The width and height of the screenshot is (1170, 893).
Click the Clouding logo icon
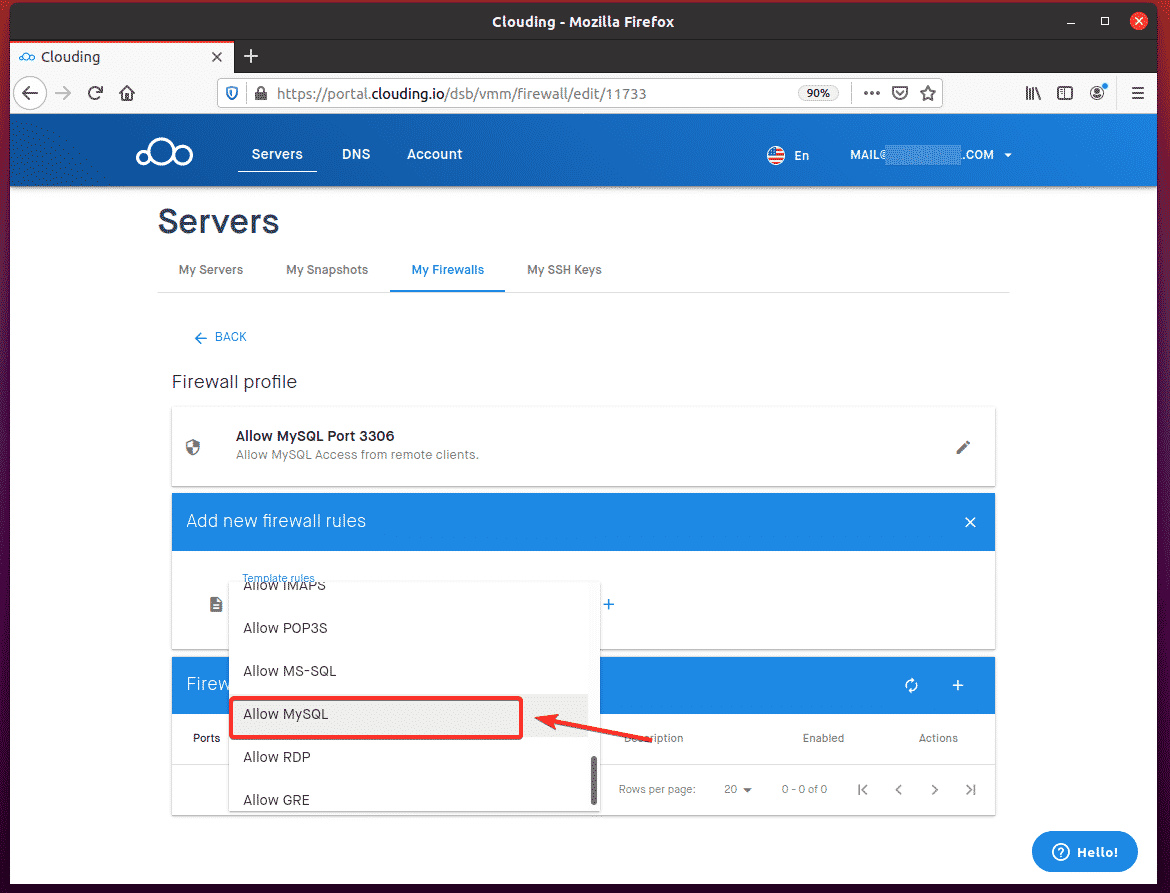tap(164, 154)
